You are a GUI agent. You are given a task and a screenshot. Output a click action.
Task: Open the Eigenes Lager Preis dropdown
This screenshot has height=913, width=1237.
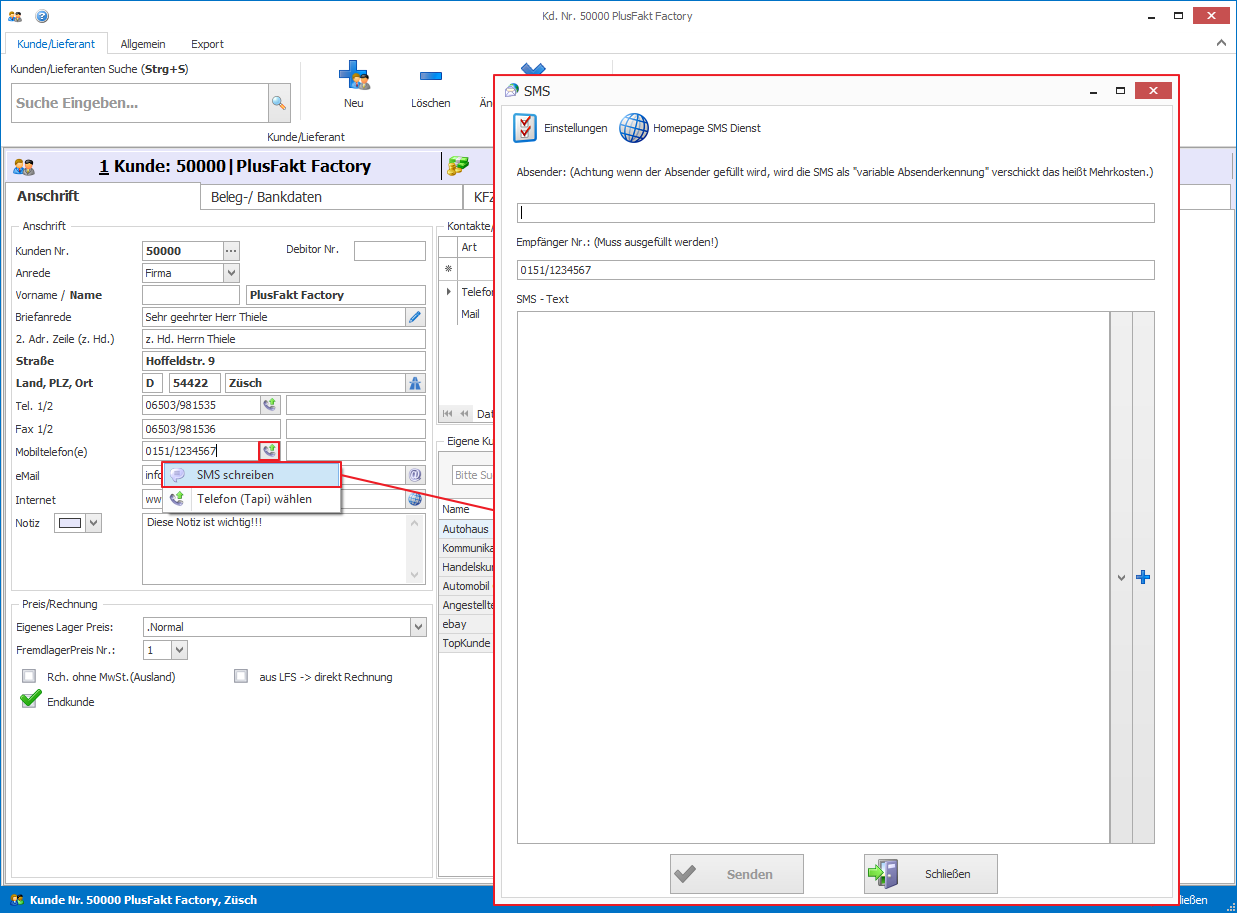(418, 627)
